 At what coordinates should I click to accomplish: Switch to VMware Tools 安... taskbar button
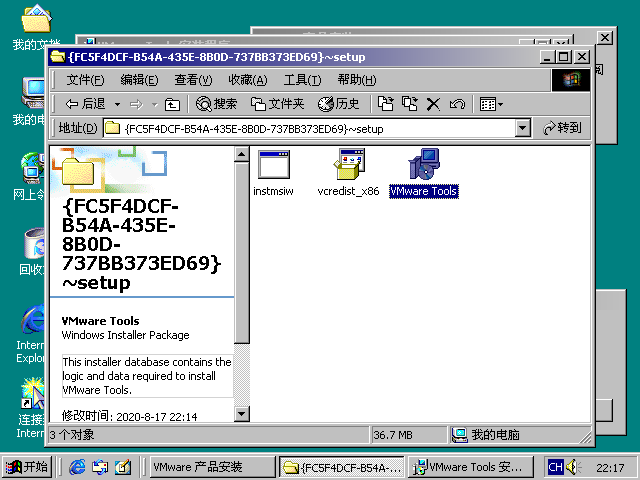click(x=471, y=467)
